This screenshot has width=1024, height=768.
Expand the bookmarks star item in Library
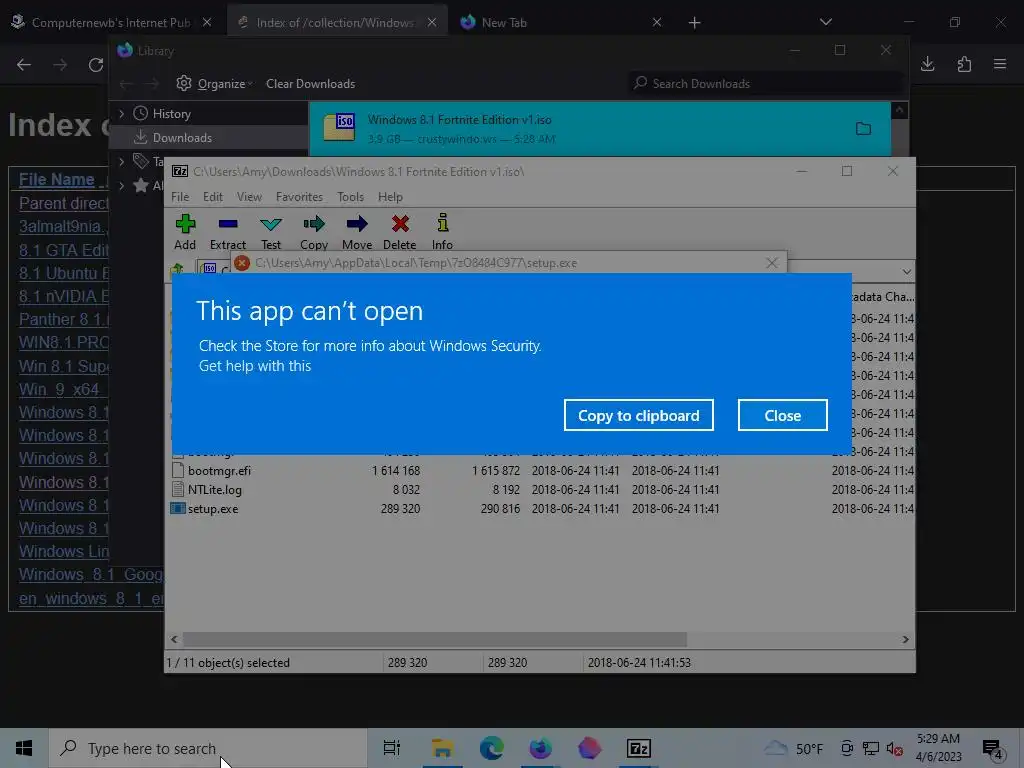coord(121,185)
